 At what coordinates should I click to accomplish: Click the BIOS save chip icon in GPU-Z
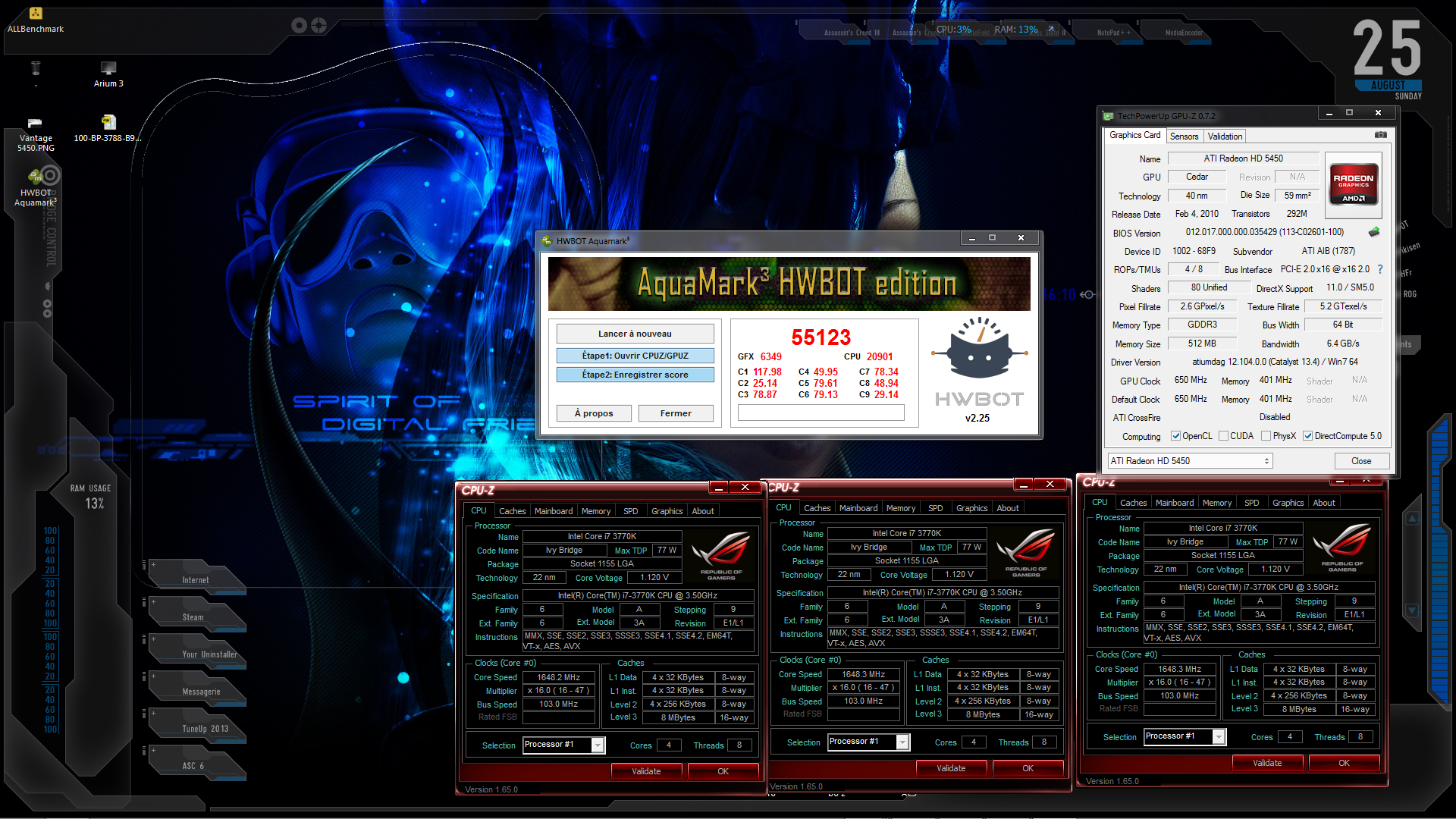(1373, 232)
